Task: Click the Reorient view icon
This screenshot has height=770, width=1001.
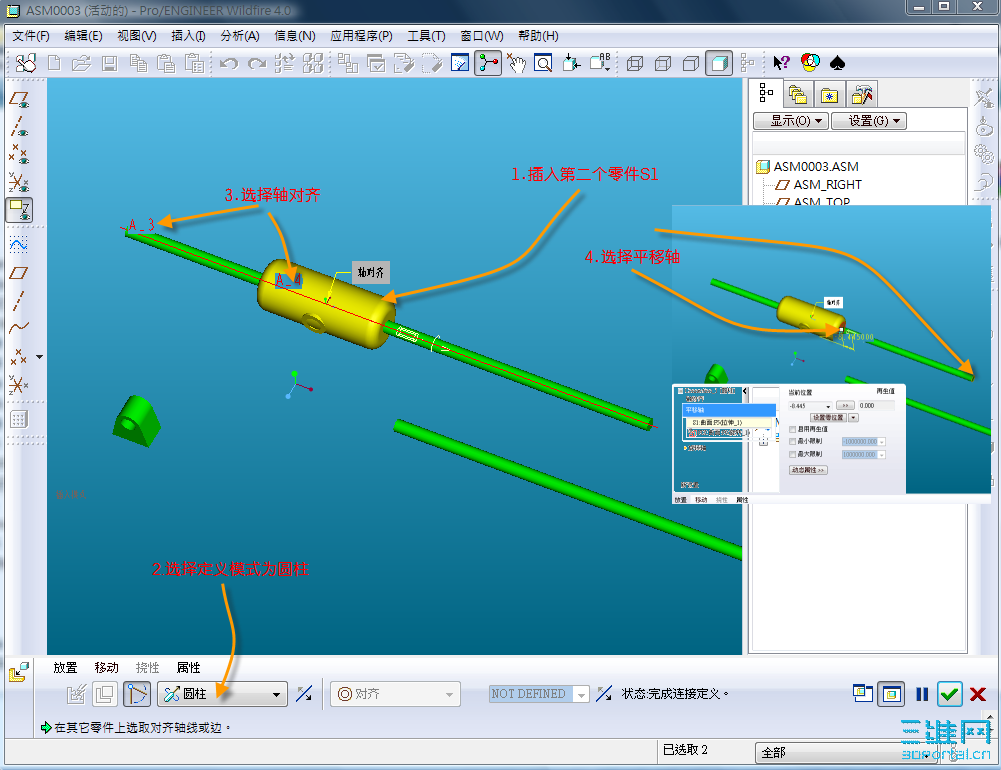Action: pos(571,63)
